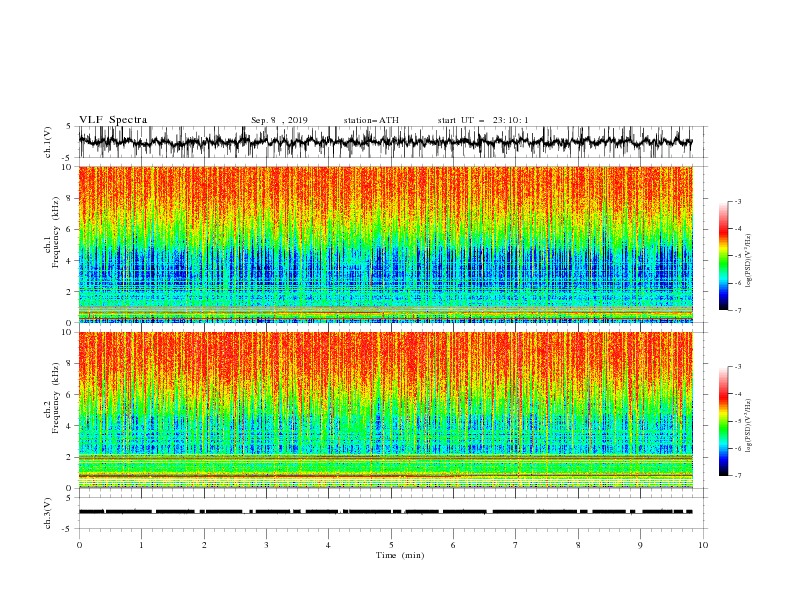The height and width of the screenshot is (612, 792).
Task: Click the "-5" tick on lower colorbar
Action: click(738, 421)
